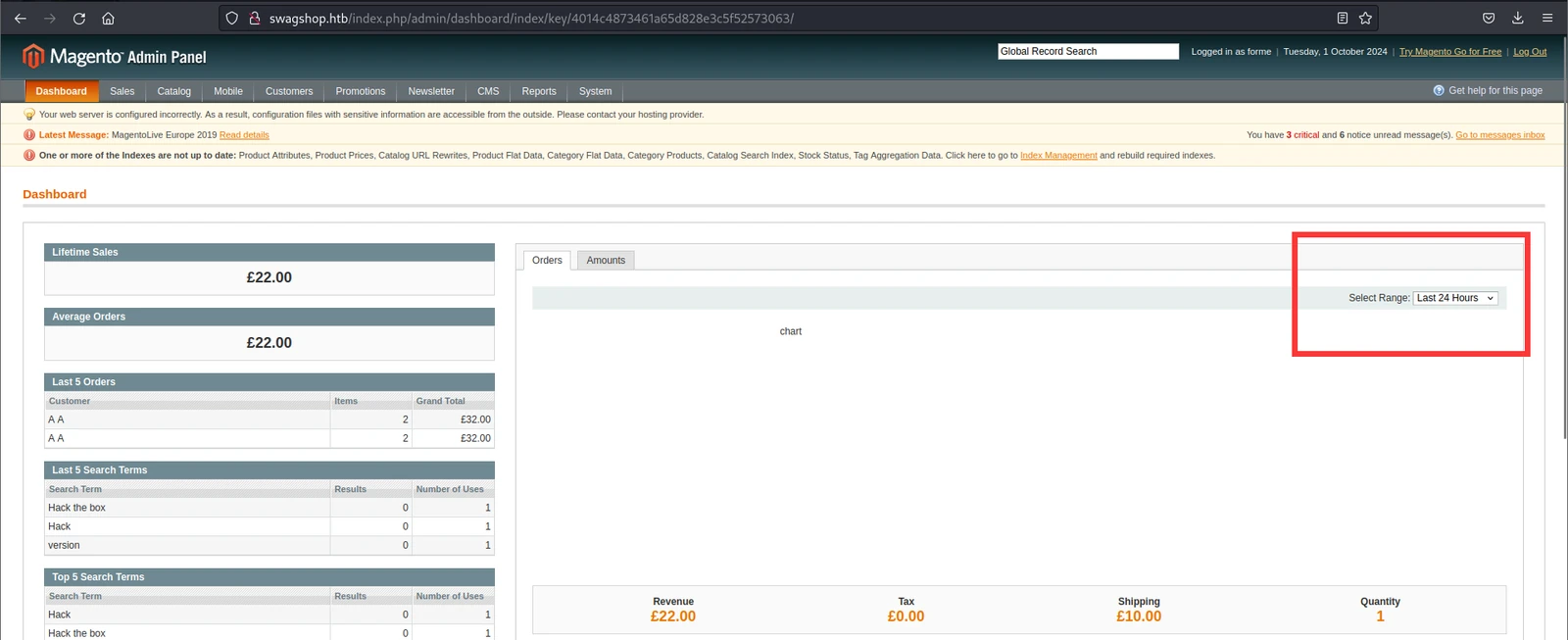Bookmark this page with the star icon
This screenshot has height=640, width=1568.
[x=1365, y=19]
